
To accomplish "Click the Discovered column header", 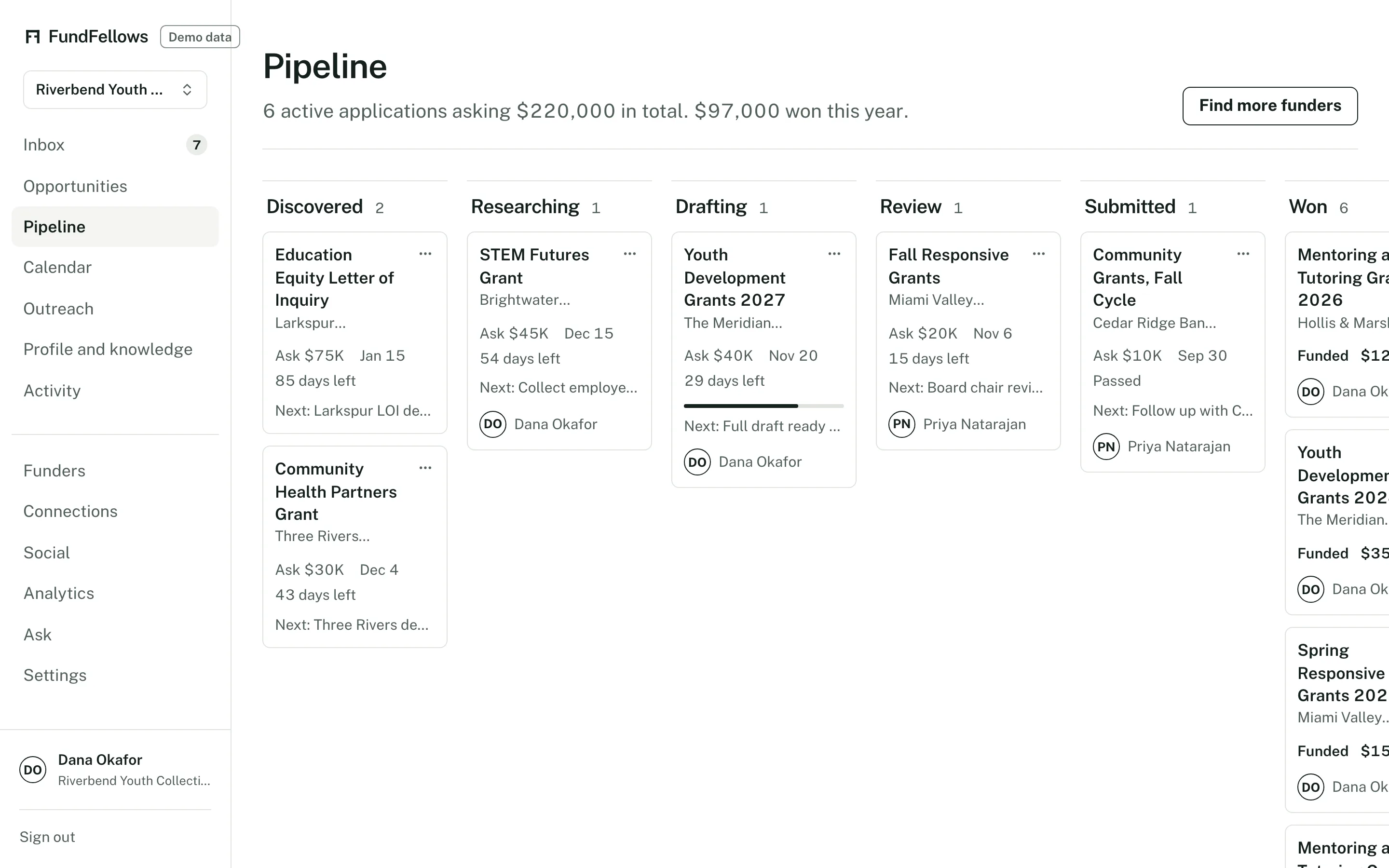I will 314,207.
